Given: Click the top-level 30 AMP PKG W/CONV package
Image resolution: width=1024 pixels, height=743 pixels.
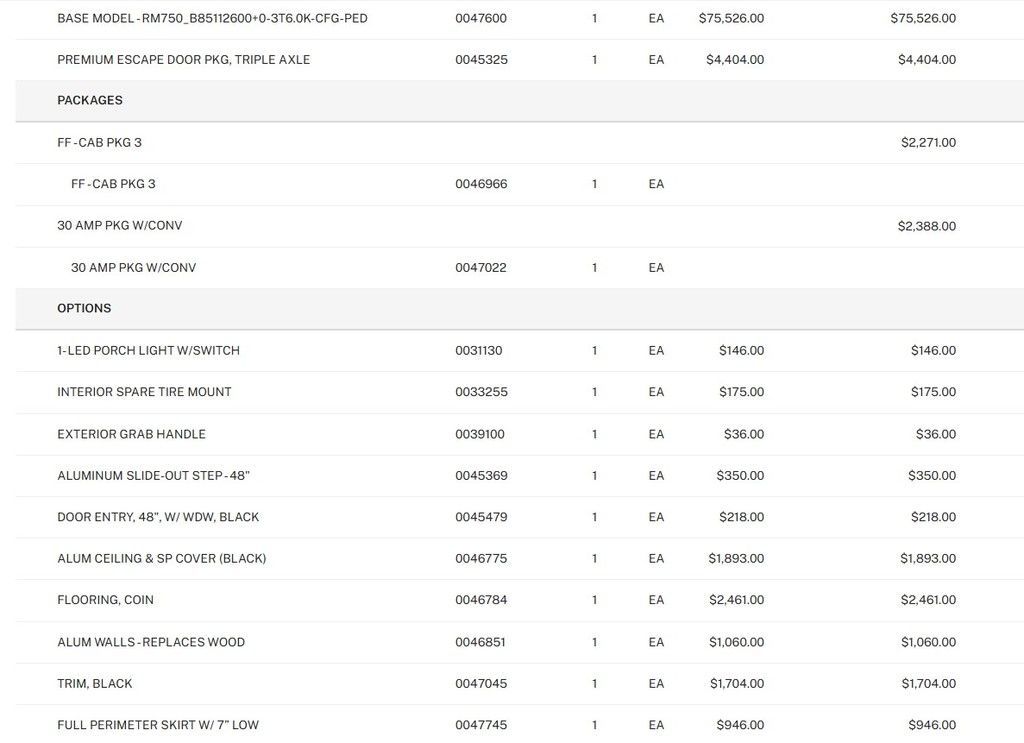Looking at the screenshot, I should pyautogui.click(x=119, y=226).
